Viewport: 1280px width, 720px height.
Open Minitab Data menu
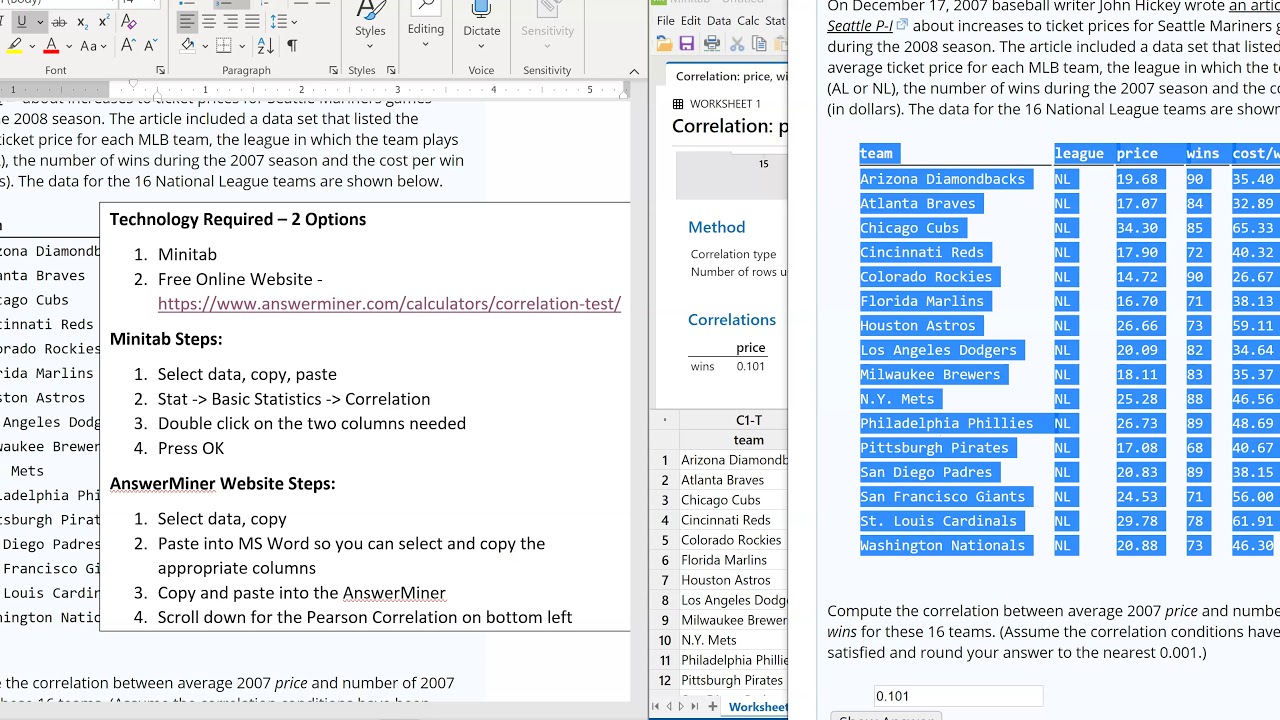719,21
